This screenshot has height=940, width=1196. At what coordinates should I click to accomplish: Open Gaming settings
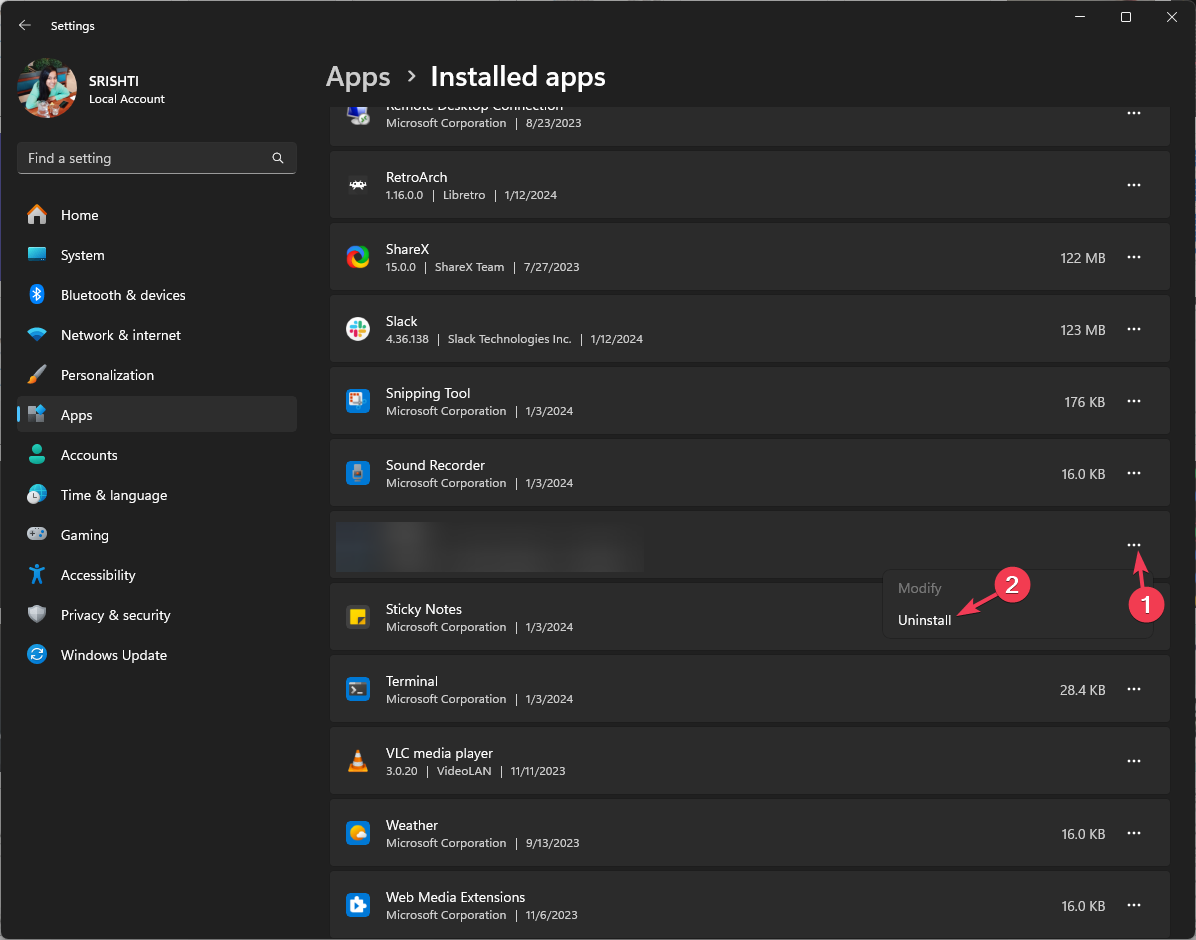(x=157, y=535)
